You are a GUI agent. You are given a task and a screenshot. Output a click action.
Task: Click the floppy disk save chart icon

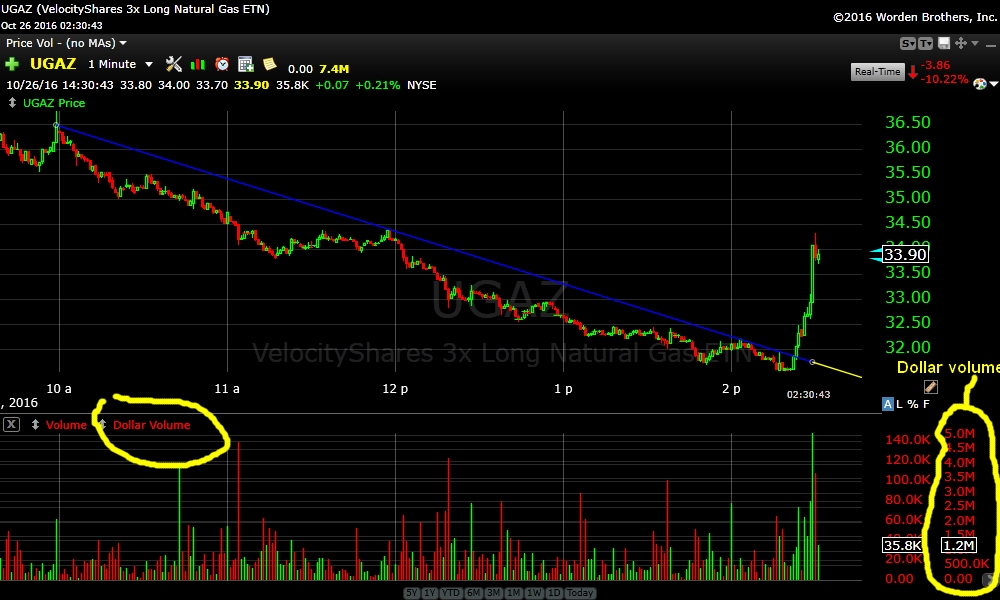click(x=944, y=43)
